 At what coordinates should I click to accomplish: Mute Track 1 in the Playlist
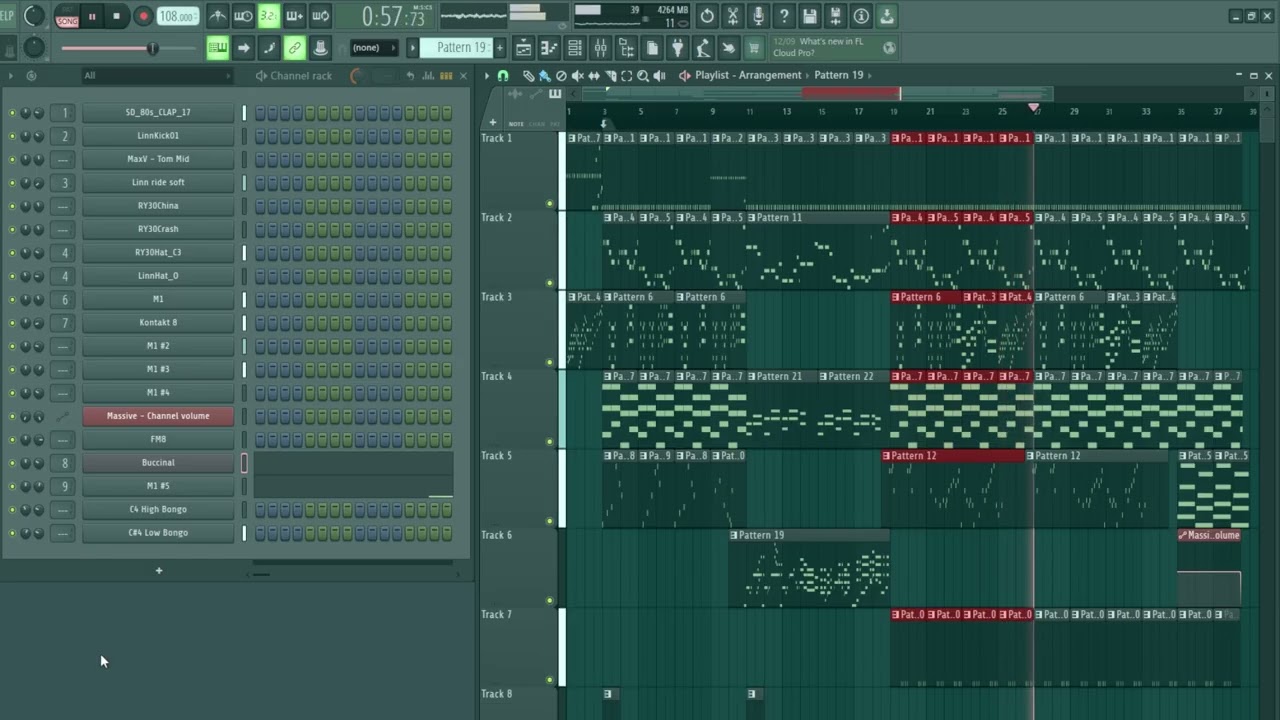click(x=549, y=203)
